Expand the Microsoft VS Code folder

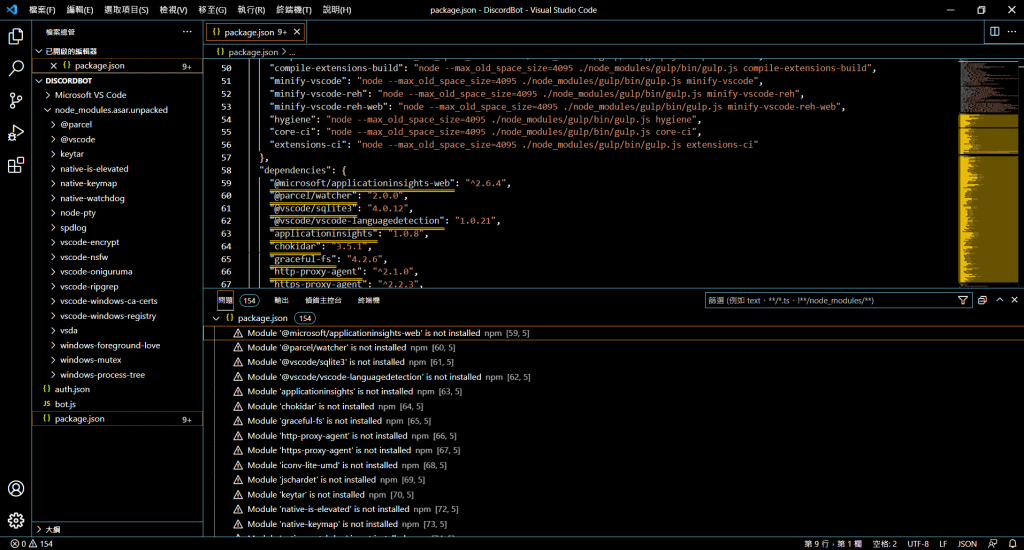(x=48, y=95)
